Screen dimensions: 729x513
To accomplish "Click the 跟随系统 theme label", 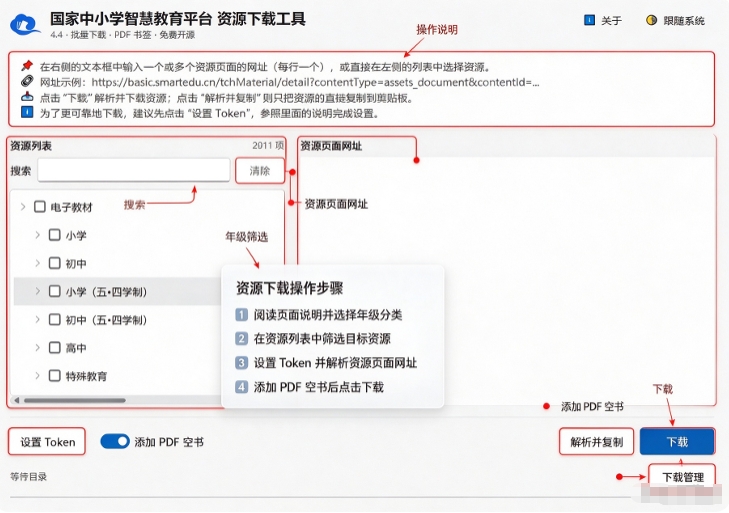I will pyautogui.click(x=683, y=20).
